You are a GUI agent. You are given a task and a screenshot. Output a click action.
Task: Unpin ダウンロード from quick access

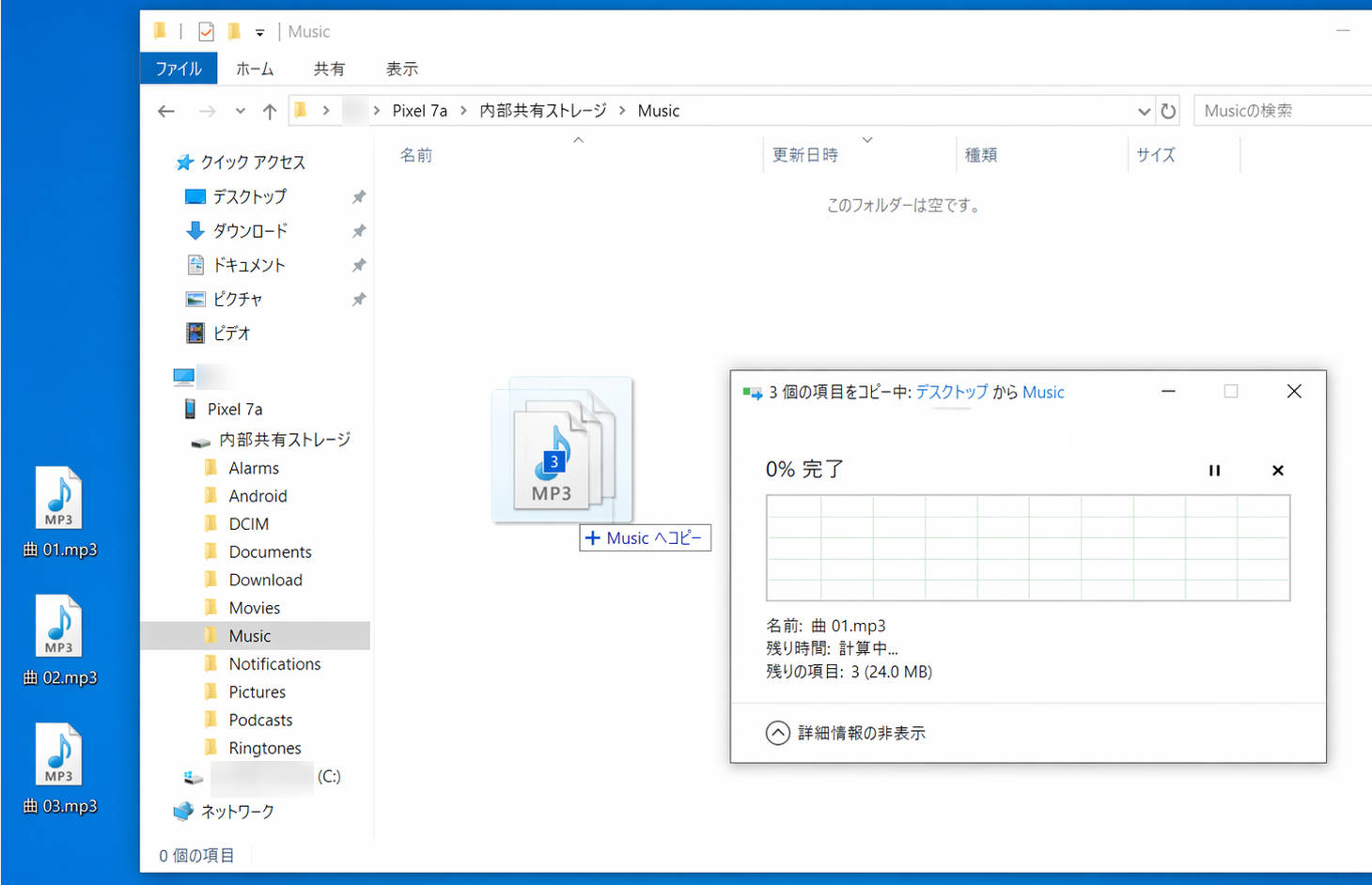pyautogui.click(x=358, y=230)
